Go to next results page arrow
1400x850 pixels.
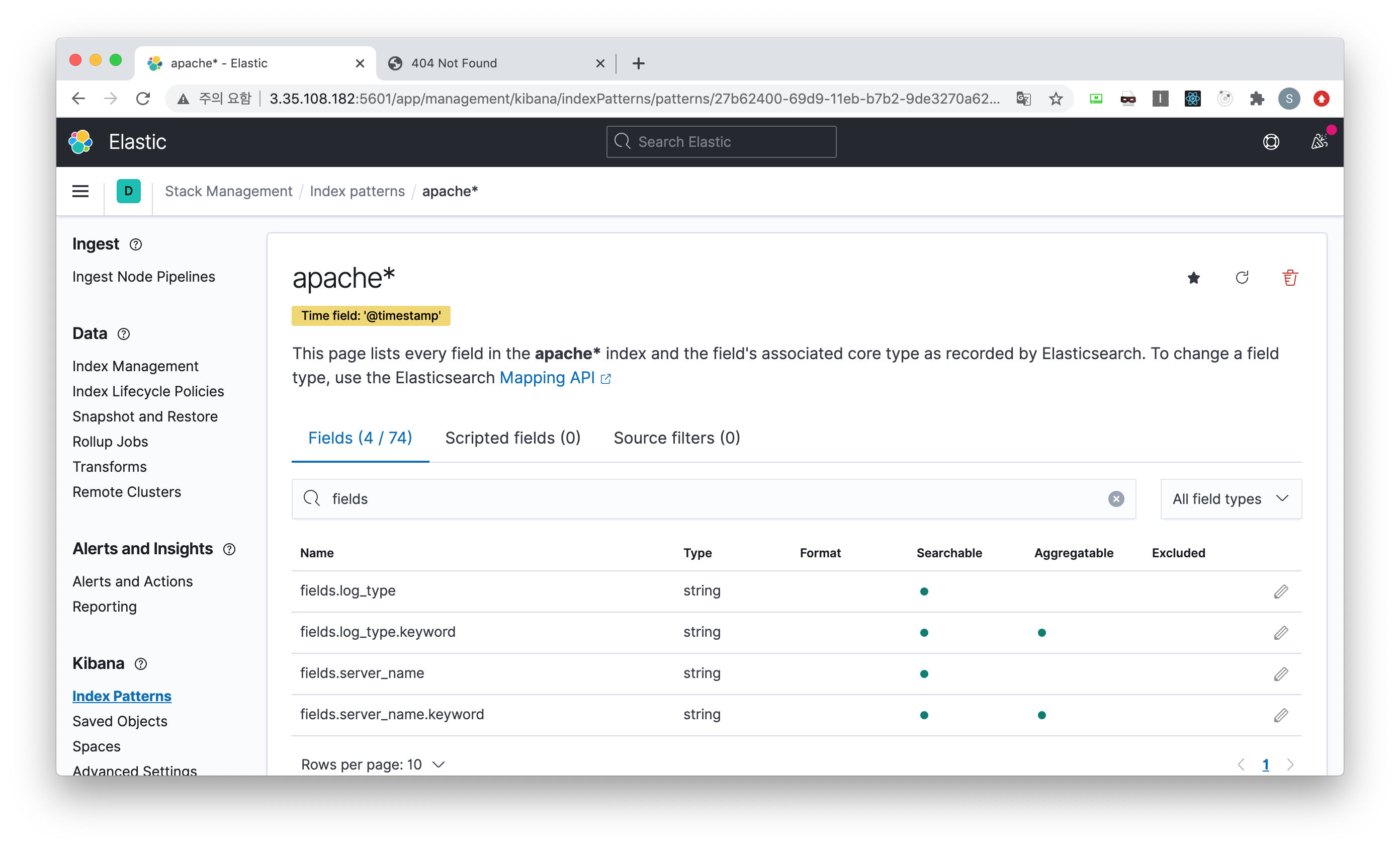(1290, 765)
